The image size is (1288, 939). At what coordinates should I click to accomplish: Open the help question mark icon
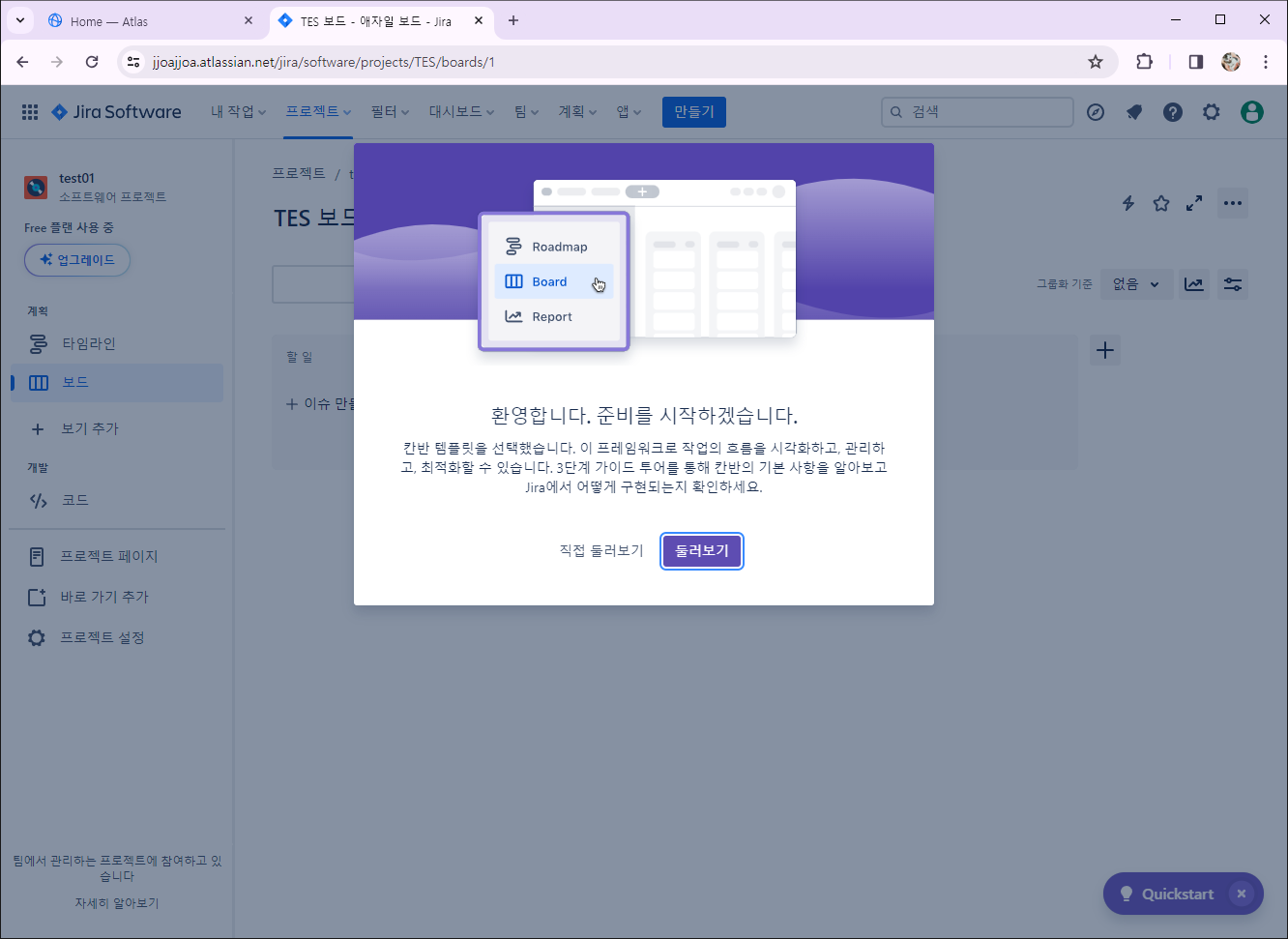pyautogui.click(x=1173, y=112)
